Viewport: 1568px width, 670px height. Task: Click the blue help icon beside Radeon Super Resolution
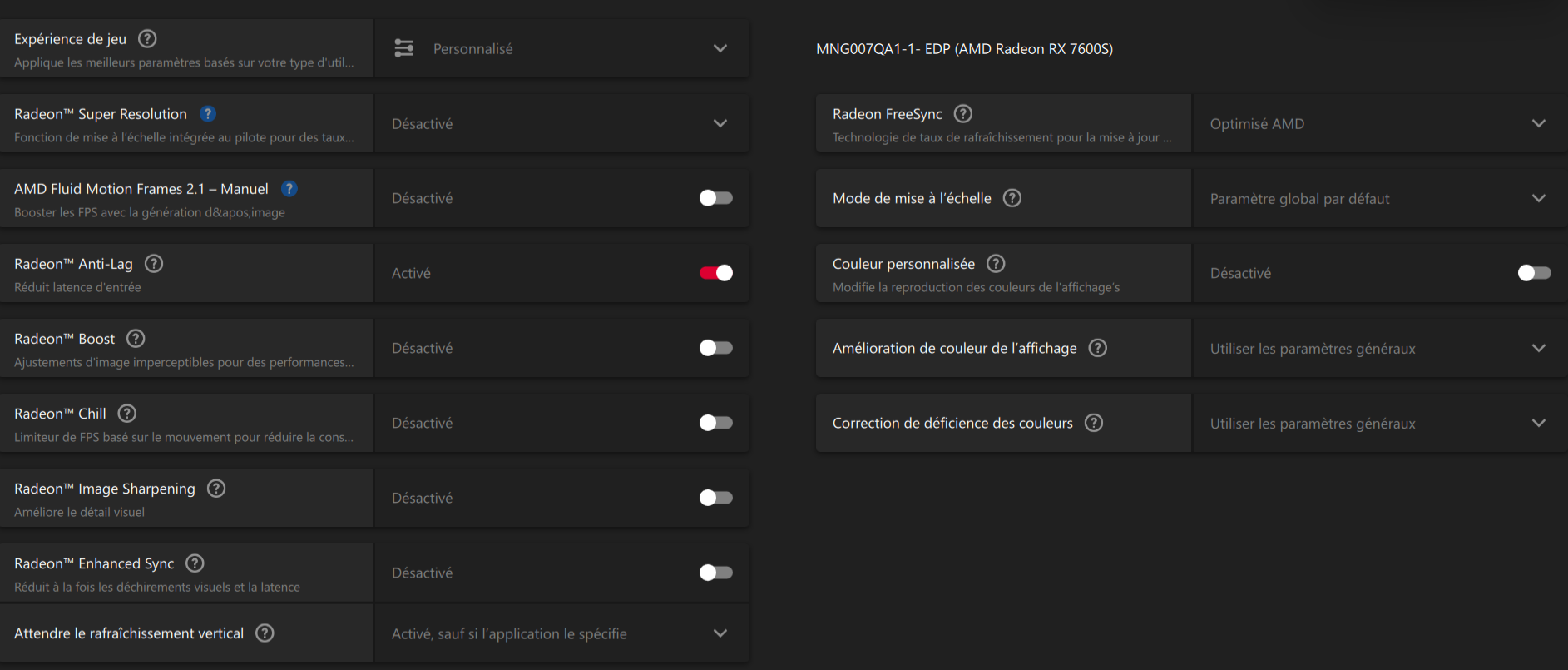(x=208, y=114)
